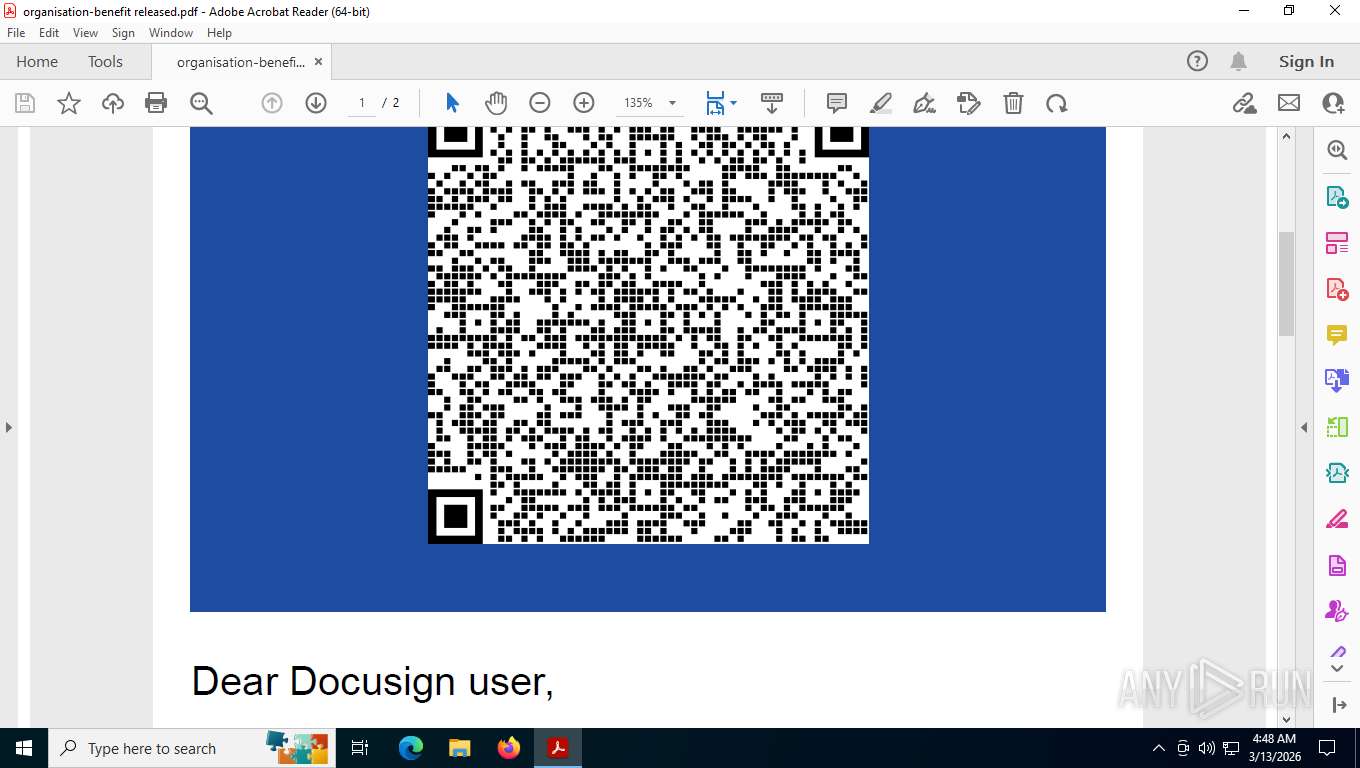Delete with the trash icon

(1013, 103)
